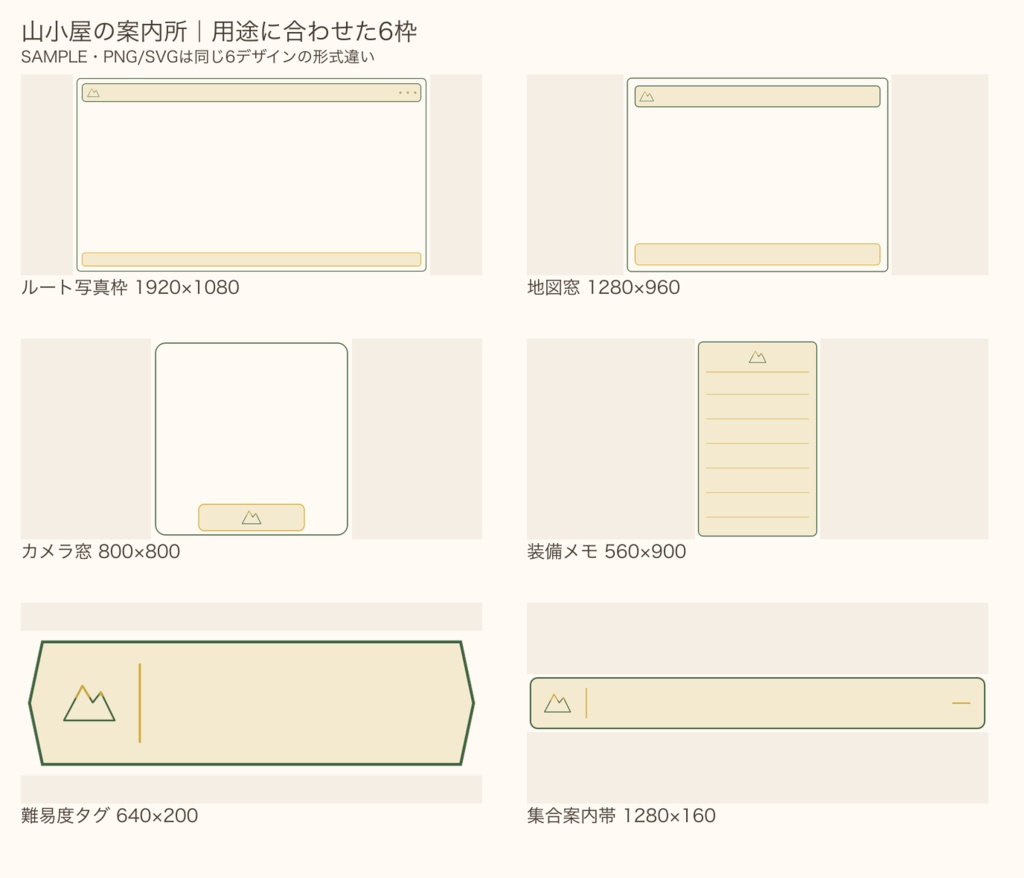Click the label 集合案内帯 1280×160
This screenshot has height=878, width=1024.
tap(621, 815)
